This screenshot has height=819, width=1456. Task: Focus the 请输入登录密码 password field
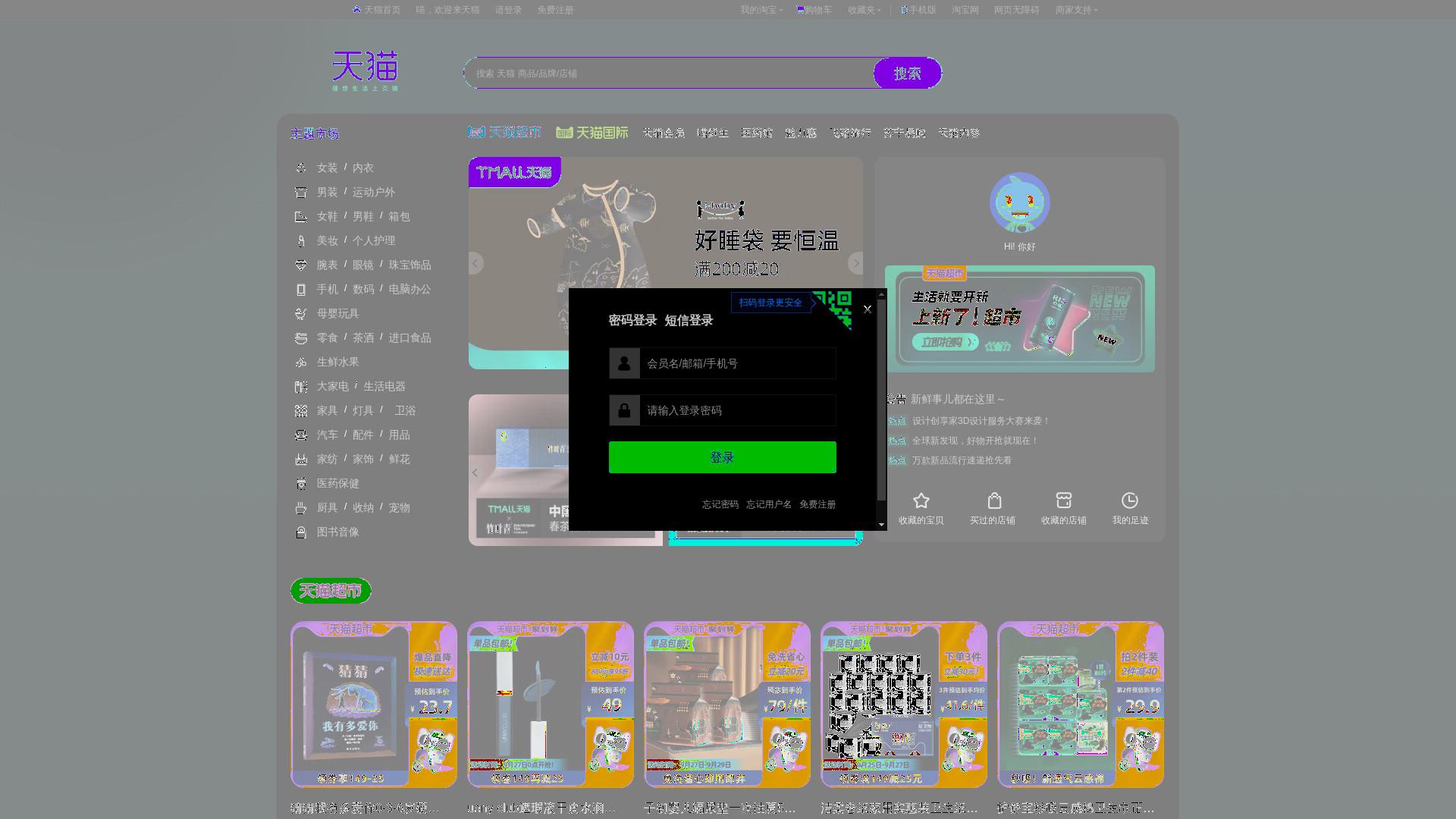737,410
